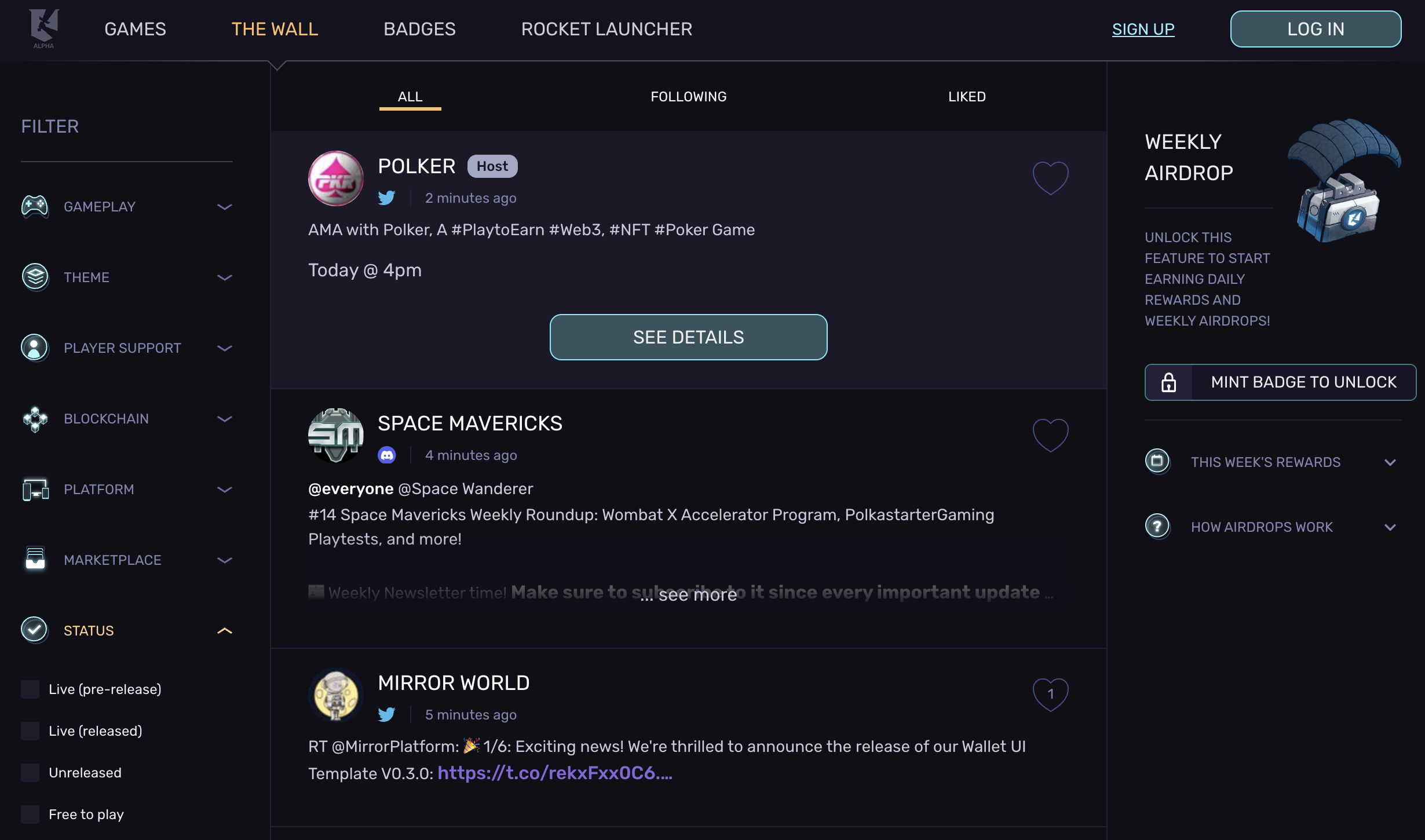Tick the Unreleased status checkbox
The width and height of the screenshot is (1425, 840).
pyautogui.click(x=30, y=773)
